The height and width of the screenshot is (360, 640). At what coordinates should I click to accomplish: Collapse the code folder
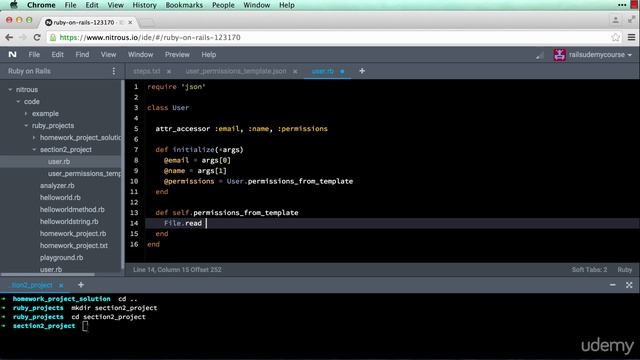[x=18, y=102]
